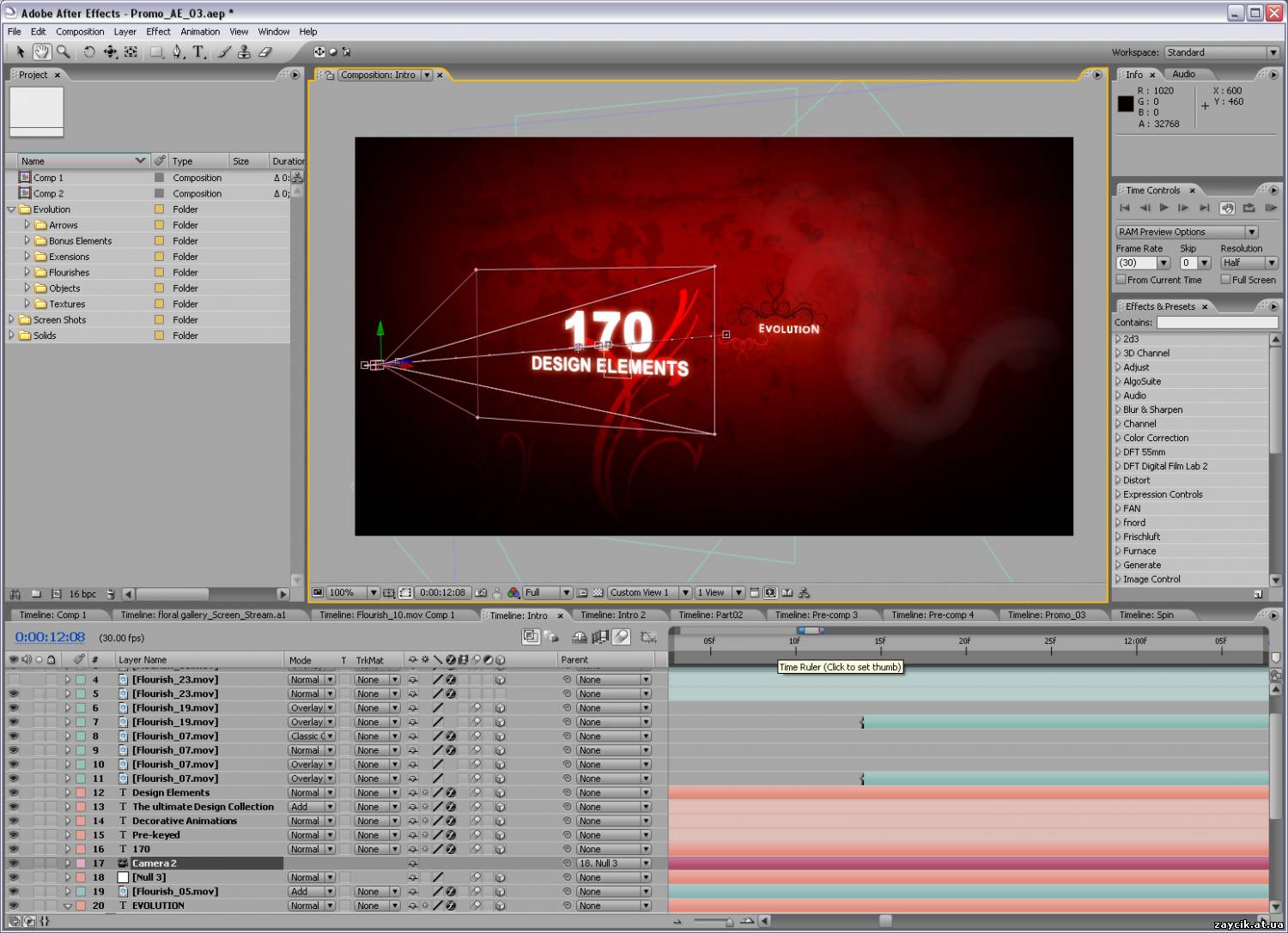The image size is (1288, 933).
Task: Click the black color swatch in Info
Action: [1126, 104]
